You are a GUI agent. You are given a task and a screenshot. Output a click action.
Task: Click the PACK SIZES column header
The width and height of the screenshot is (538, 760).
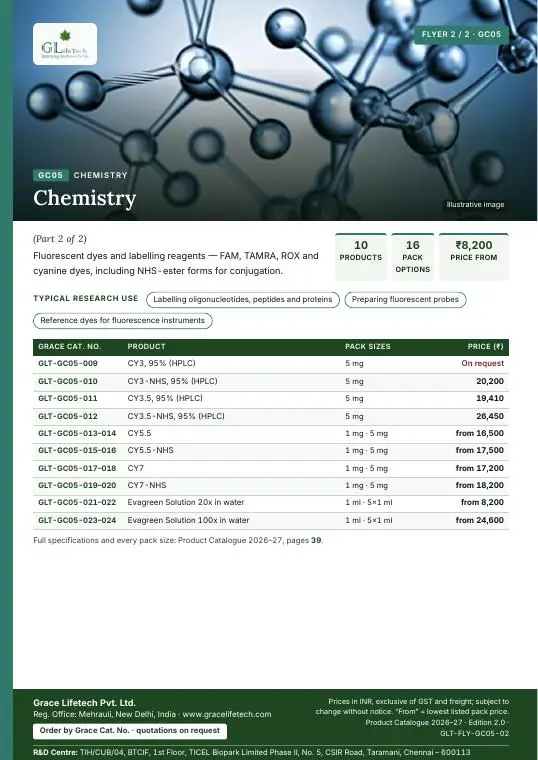(x=368, y=347)
